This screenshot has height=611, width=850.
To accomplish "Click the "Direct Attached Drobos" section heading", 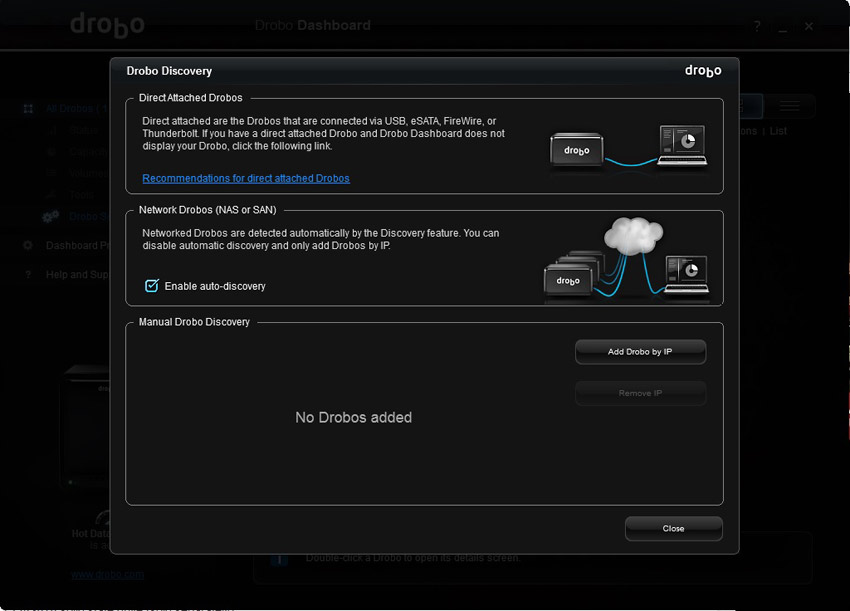I will (191, 98).
